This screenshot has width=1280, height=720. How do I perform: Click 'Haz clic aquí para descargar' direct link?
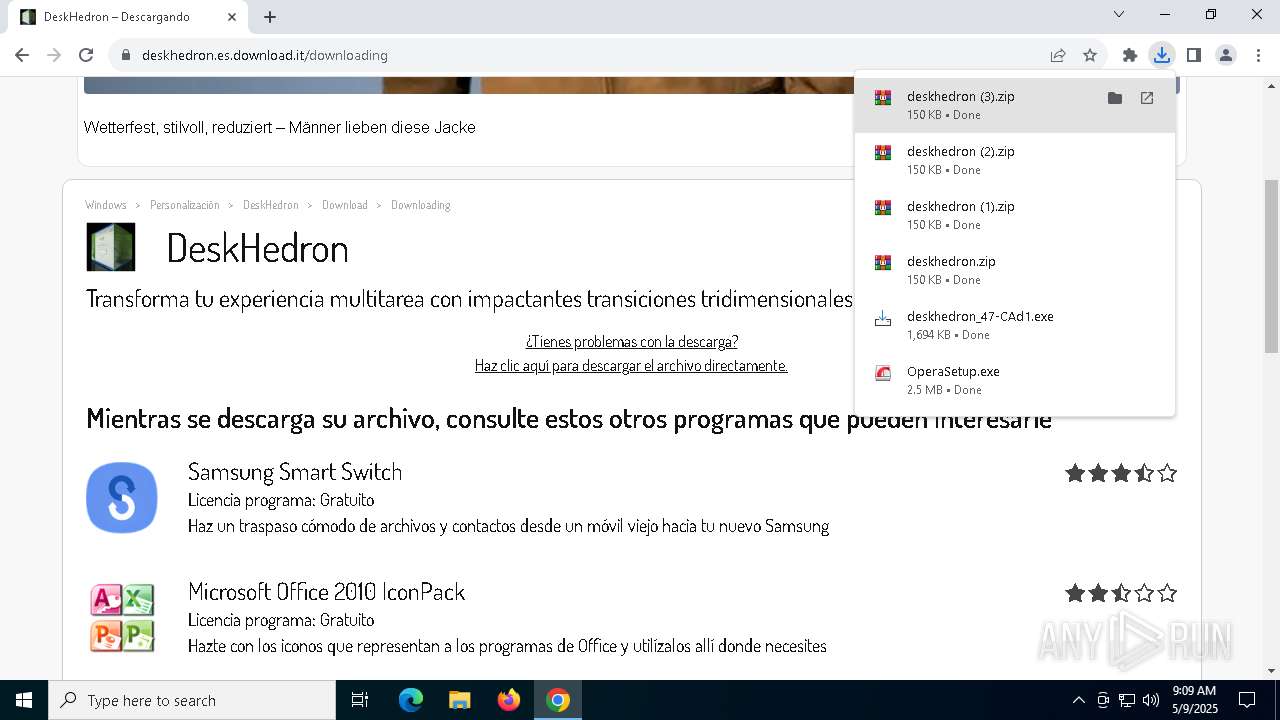[631, 366]
